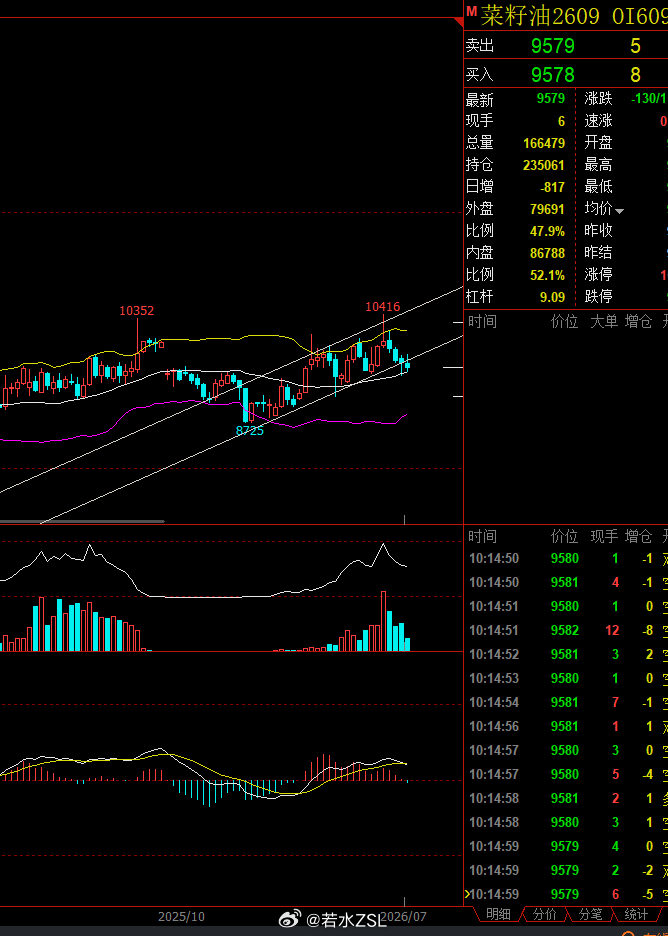
Task: Click the red corner triangle at chart top-right
Action: point(460,22)
